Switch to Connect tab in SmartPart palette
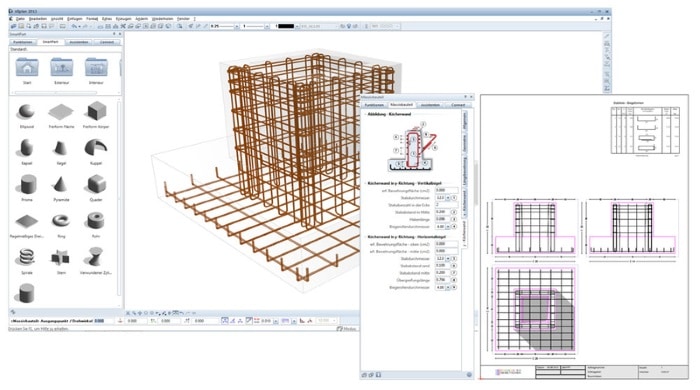Screen dimensions: 700x390 point(107,42)
